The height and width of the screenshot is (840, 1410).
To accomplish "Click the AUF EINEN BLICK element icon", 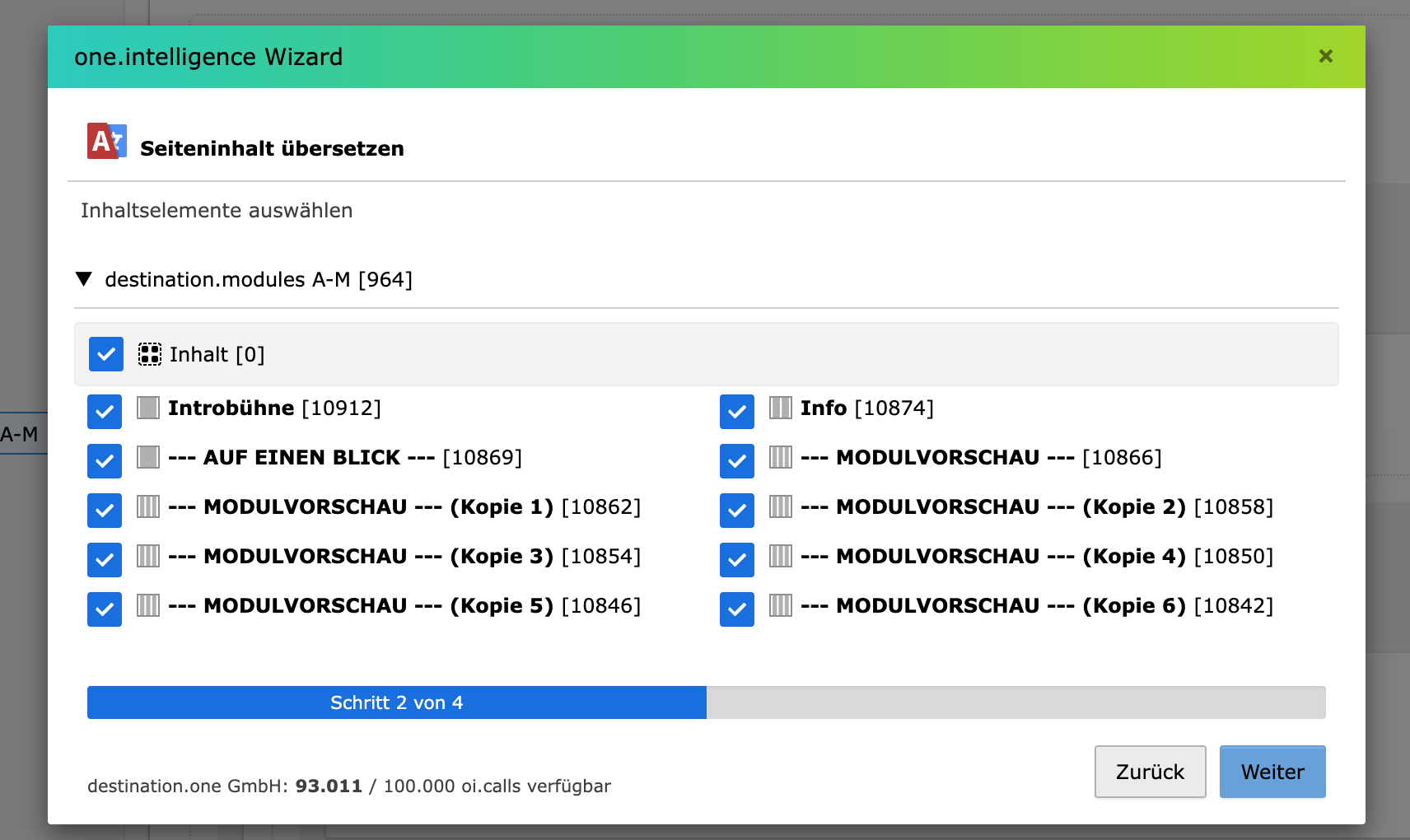I will [x=148, y=457].
